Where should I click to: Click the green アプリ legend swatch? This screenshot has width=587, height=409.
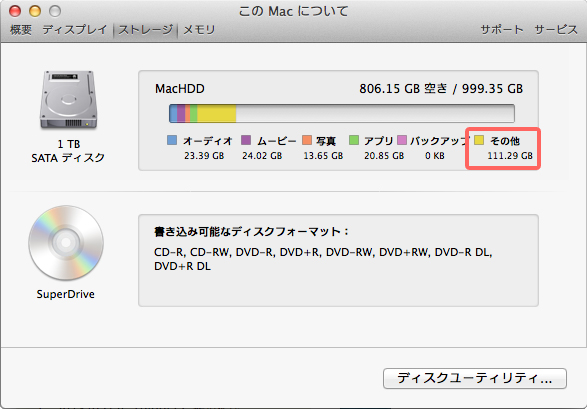pos(354,140)
